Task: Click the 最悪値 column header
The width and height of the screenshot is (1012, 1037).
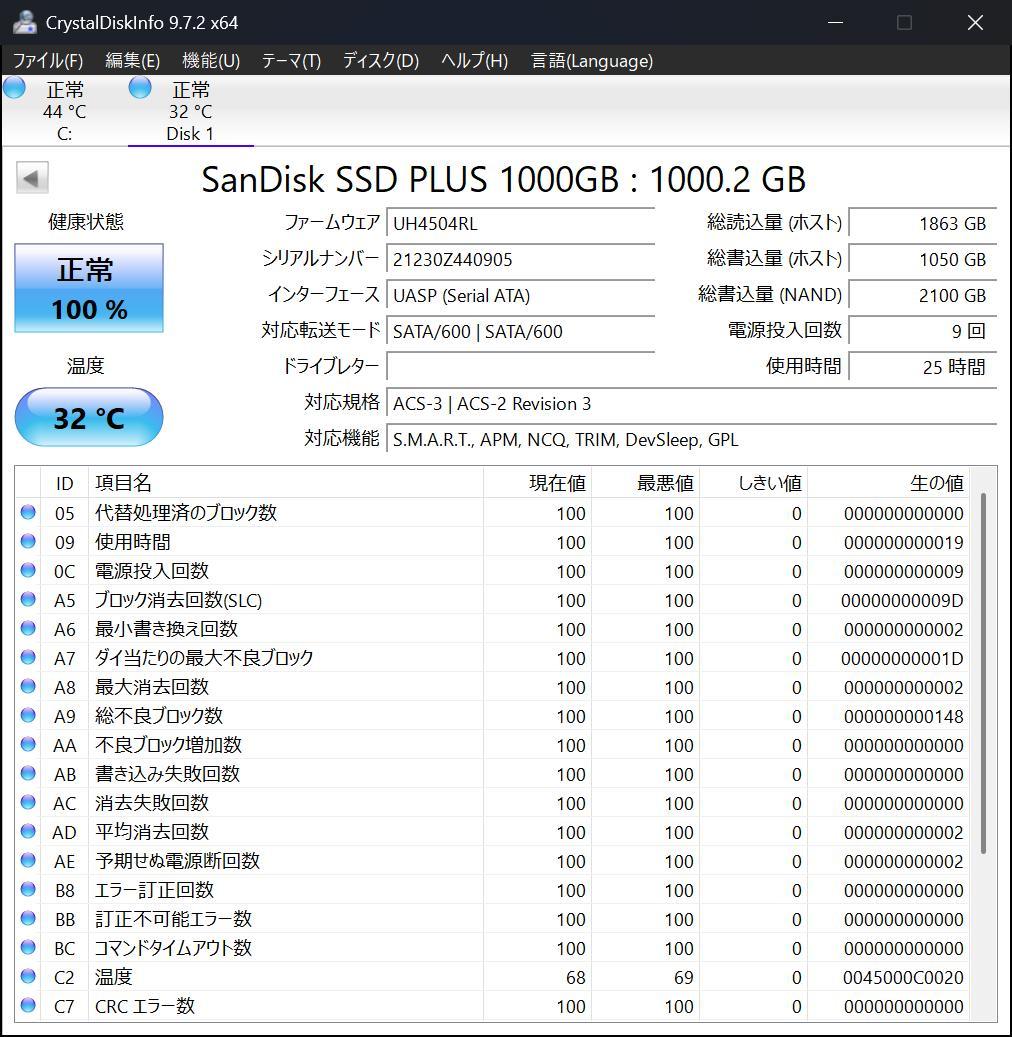Action: (645, 483)
